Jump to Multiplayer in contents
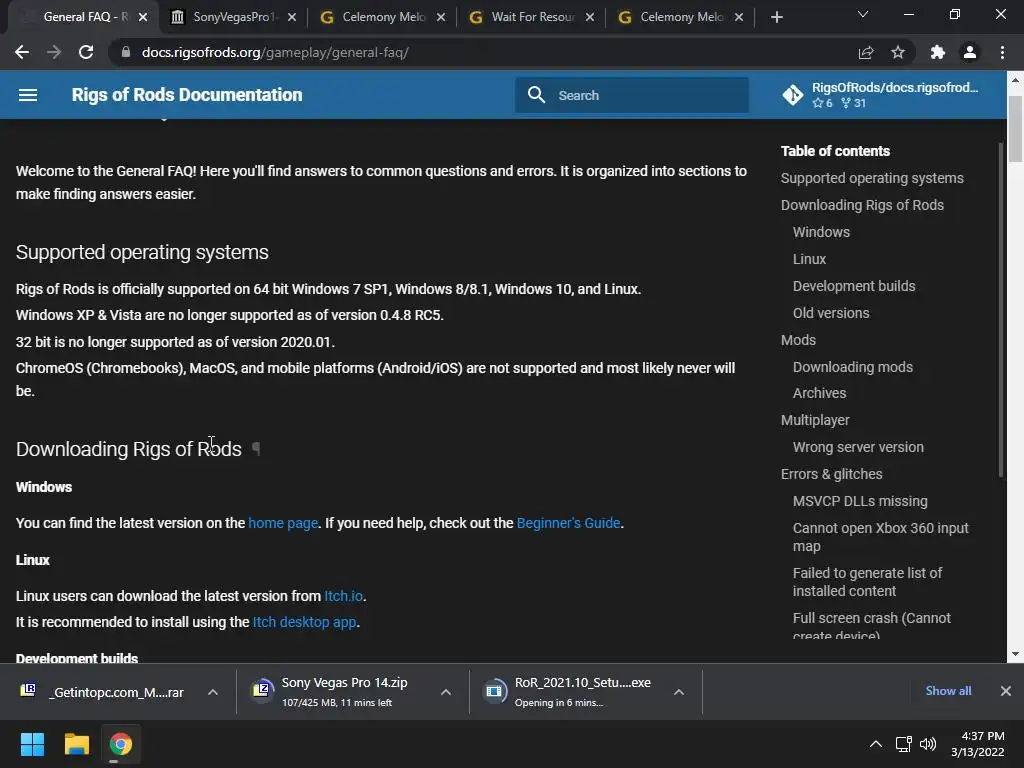1024x768 pixels. point(815,421)
